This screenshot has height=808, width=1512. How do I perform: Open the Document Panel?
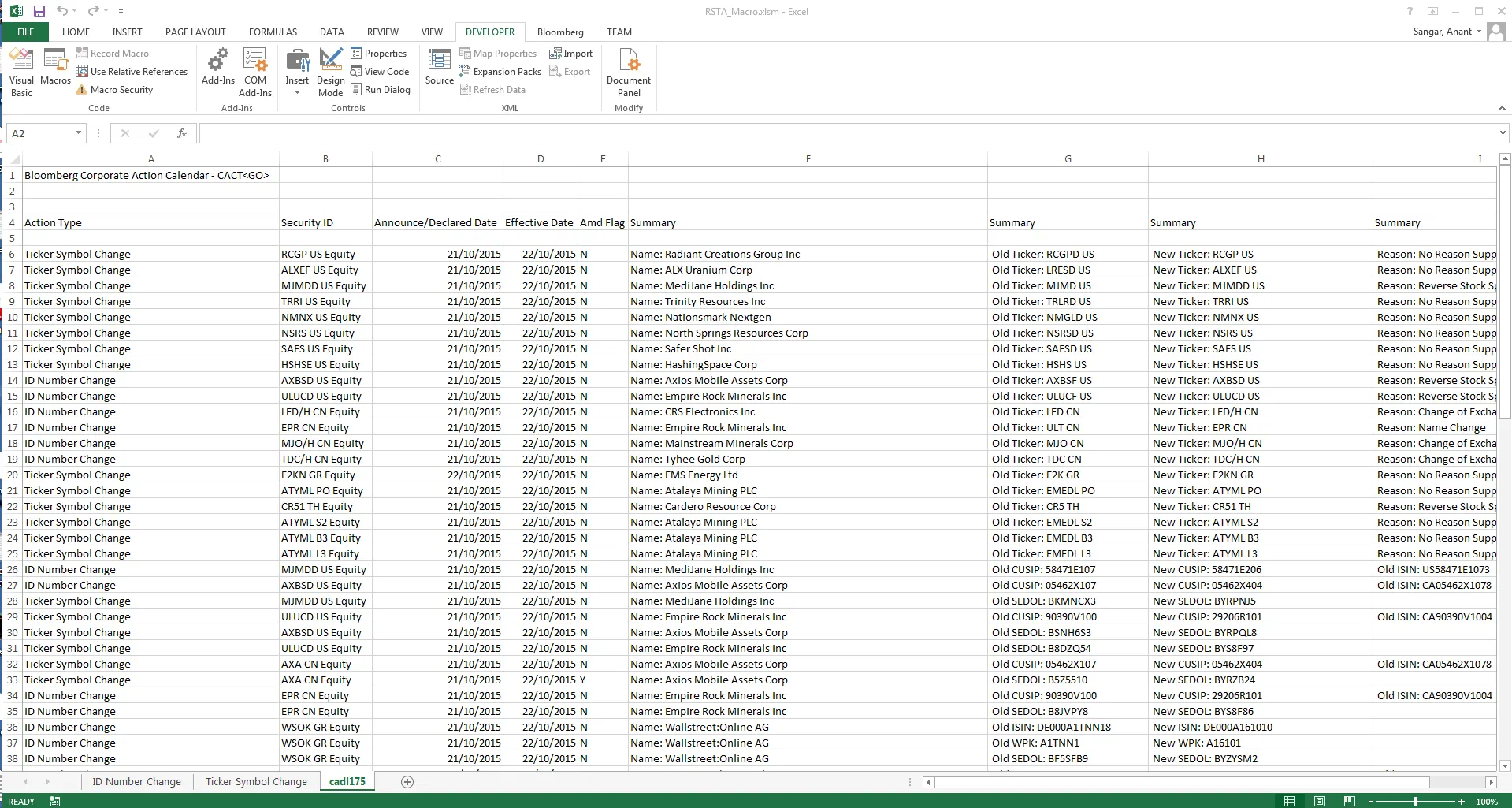[x=629, y=73]
